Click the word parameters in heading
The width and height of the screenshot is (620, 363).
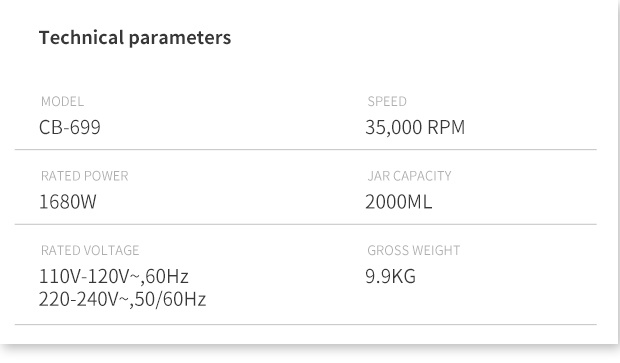[180, 39]
